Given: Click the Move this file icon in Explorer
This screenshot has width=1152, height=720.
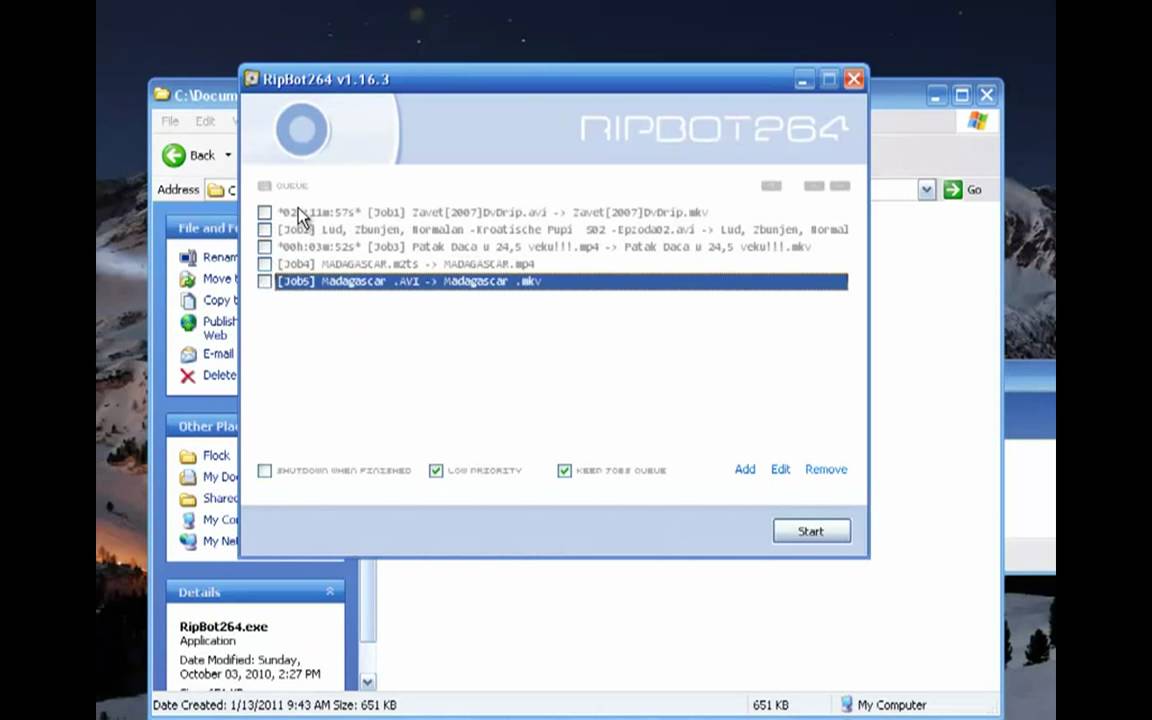Looking at the screenshot, I should pos(189,279).
